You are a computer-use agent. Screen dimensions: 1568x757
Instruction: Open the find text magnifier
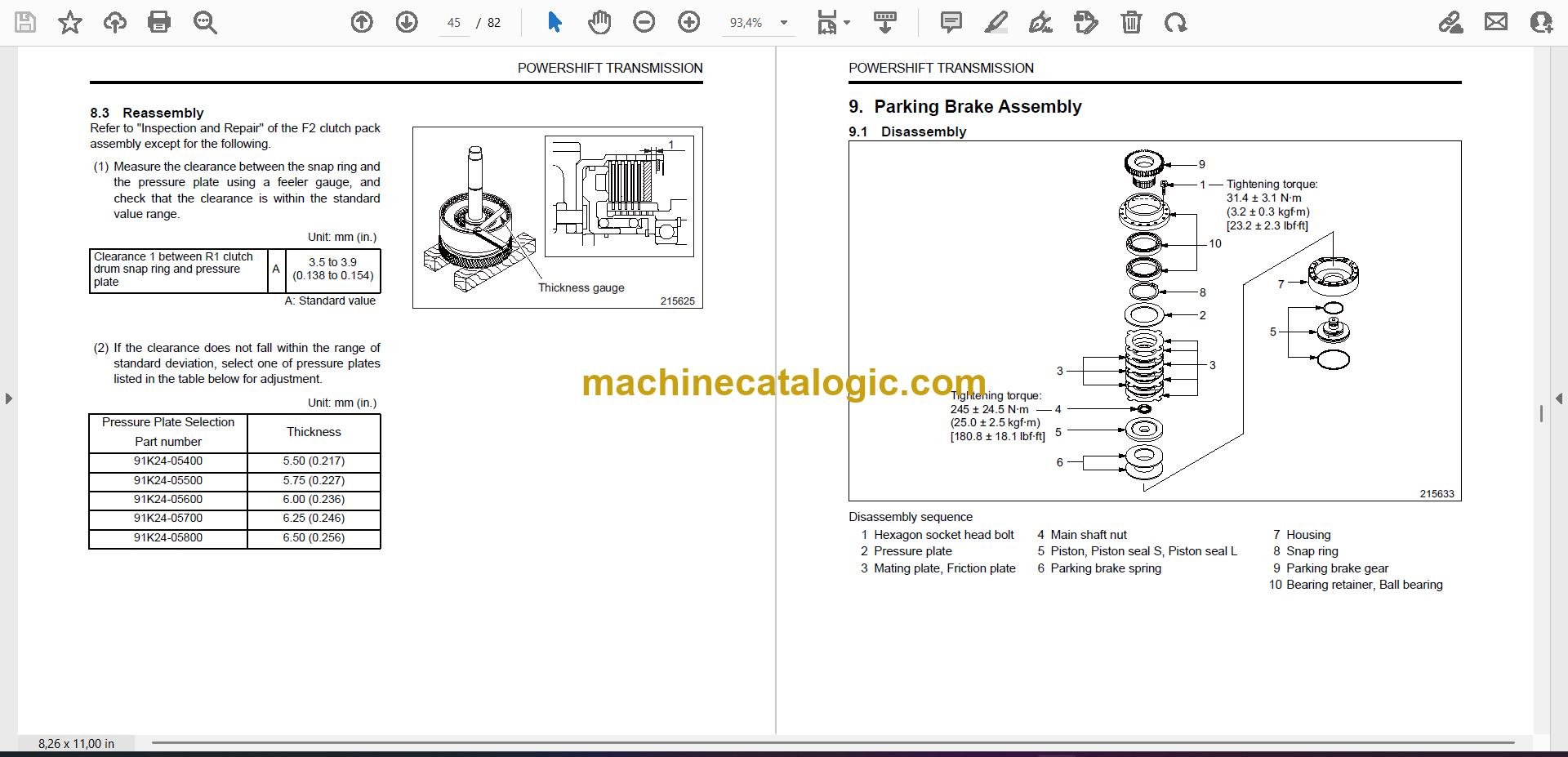click(x=204, y=22)
